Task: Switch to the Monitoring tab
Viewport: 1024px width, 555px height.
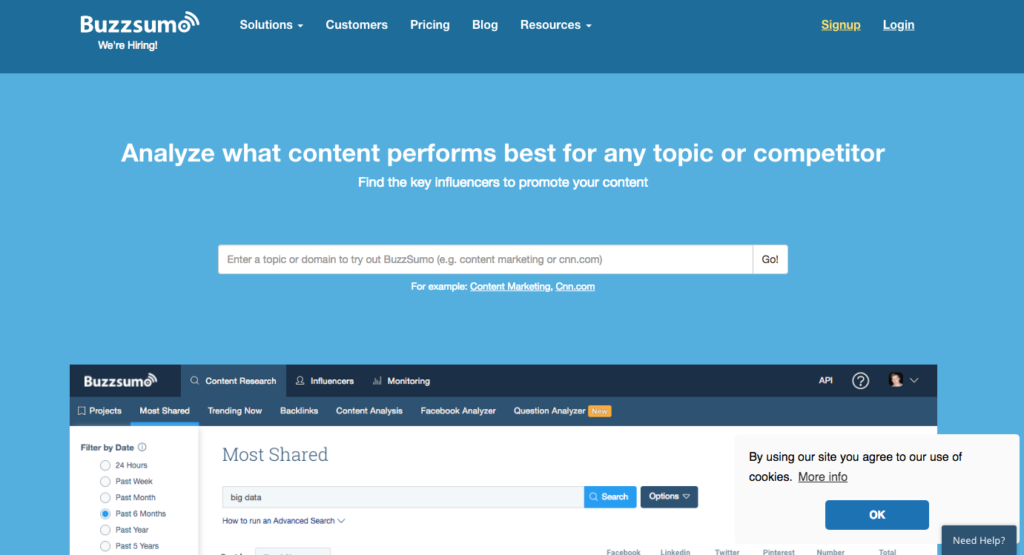Action: tap(401, 381)
